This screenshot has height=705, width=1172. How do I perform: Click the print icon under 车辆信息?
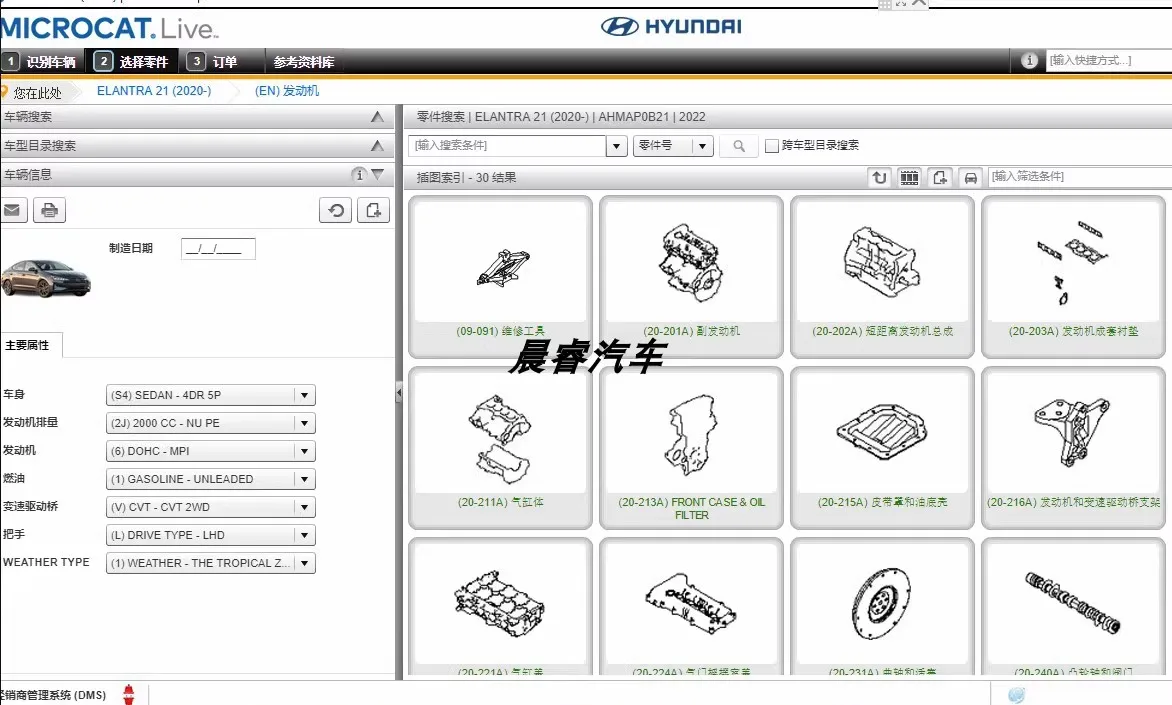click(48, 210)
